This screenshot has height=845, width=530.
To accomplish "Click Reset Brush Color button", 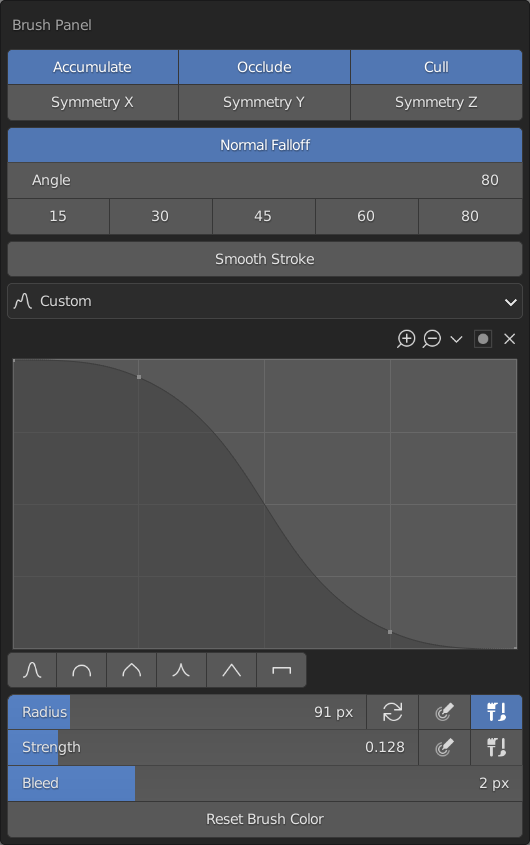I will tap(265, 819).
